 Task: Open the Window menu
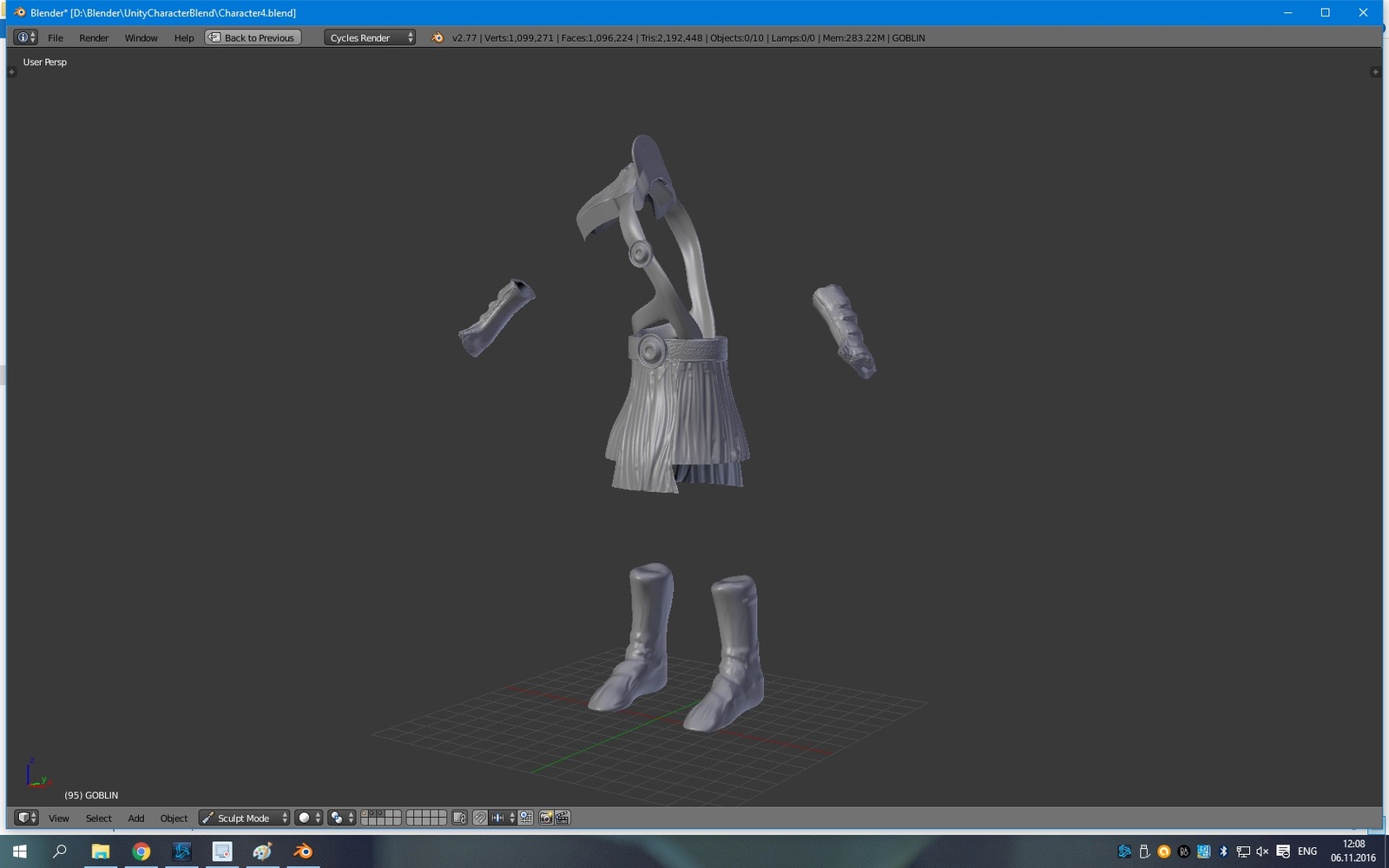141,38
